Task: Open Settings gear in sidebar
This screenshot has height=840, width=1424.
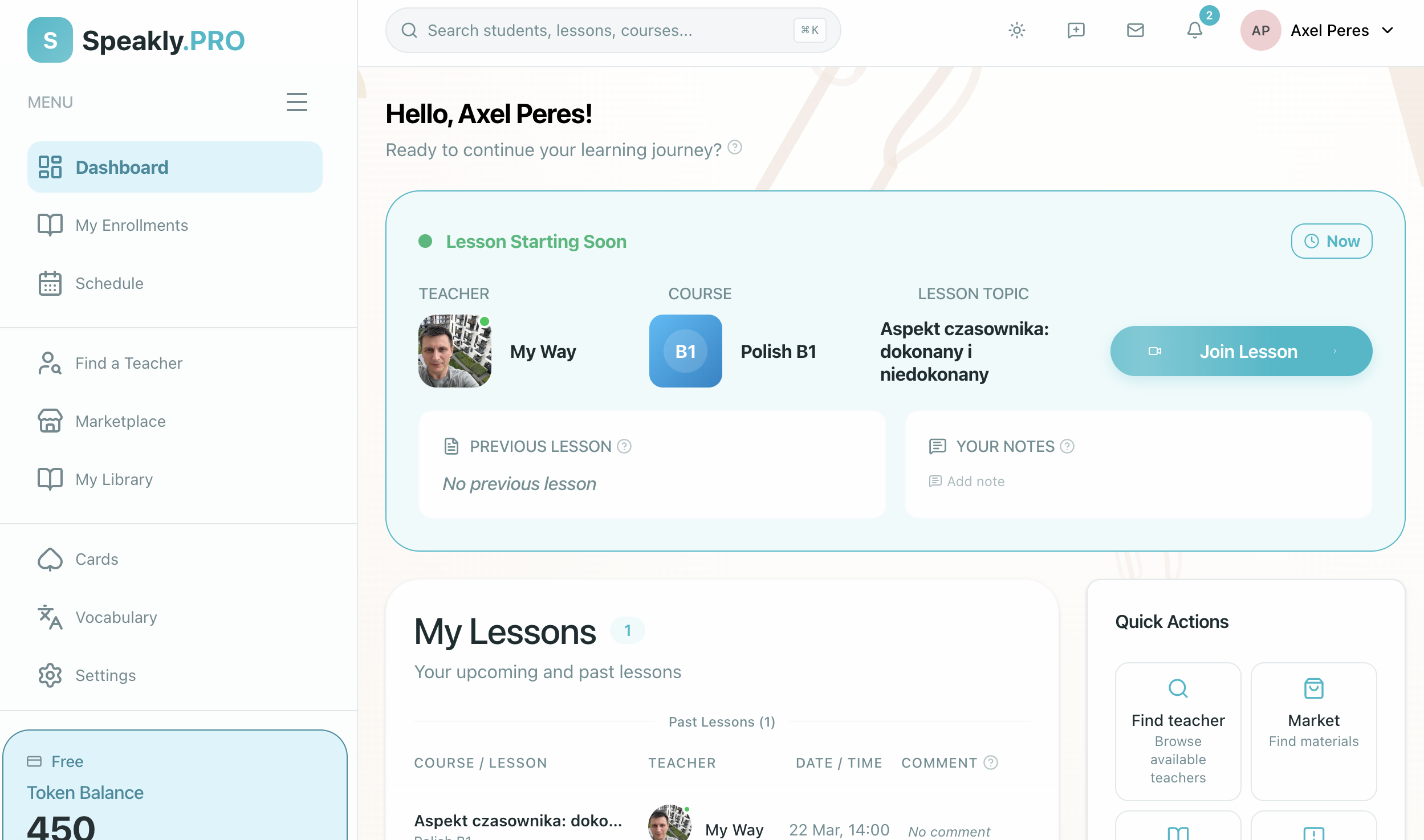Action: point(50,675)
